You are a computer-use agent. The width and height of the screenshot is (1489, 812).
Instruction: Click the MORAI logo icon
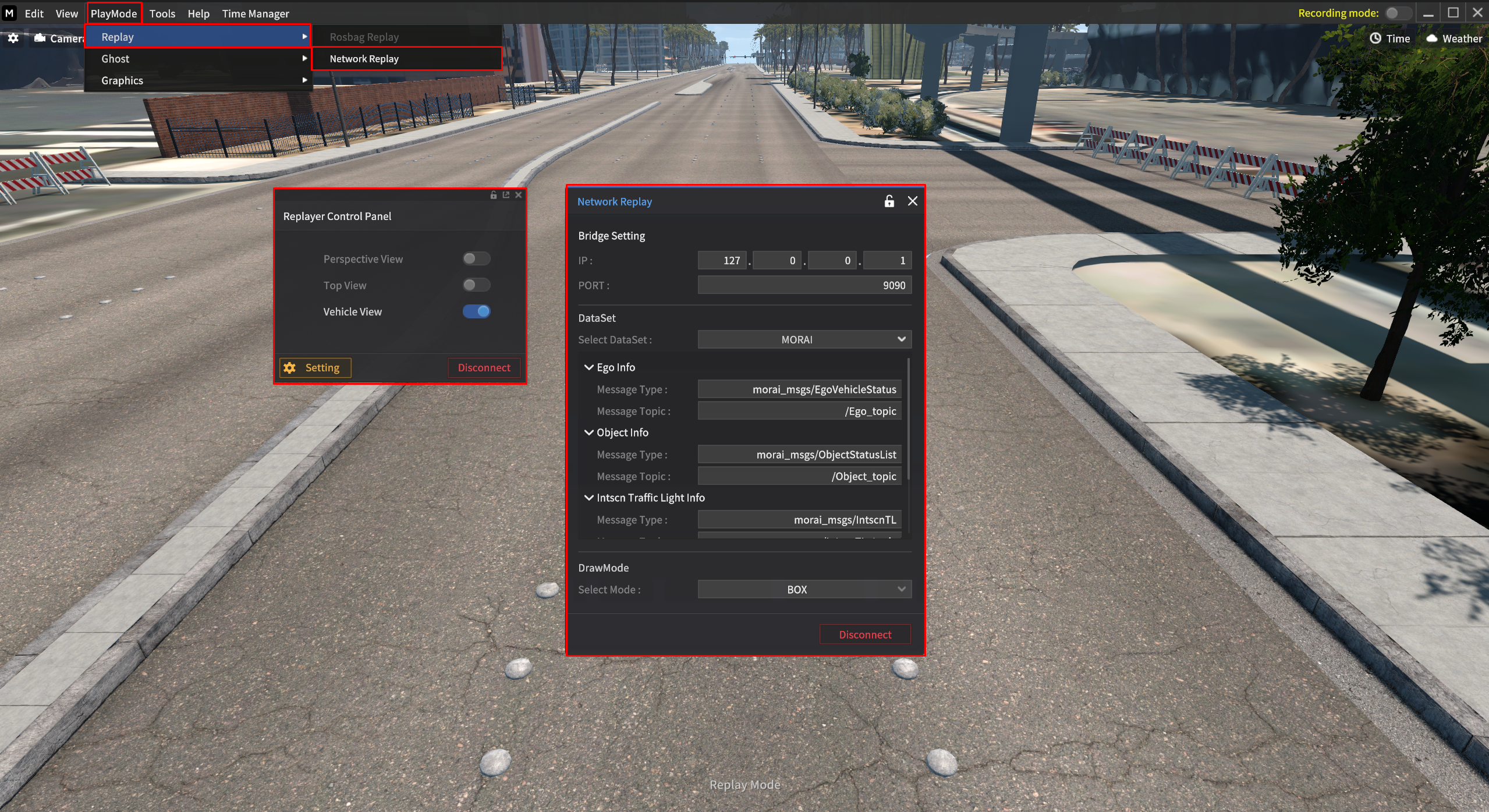tap(9, 13)
